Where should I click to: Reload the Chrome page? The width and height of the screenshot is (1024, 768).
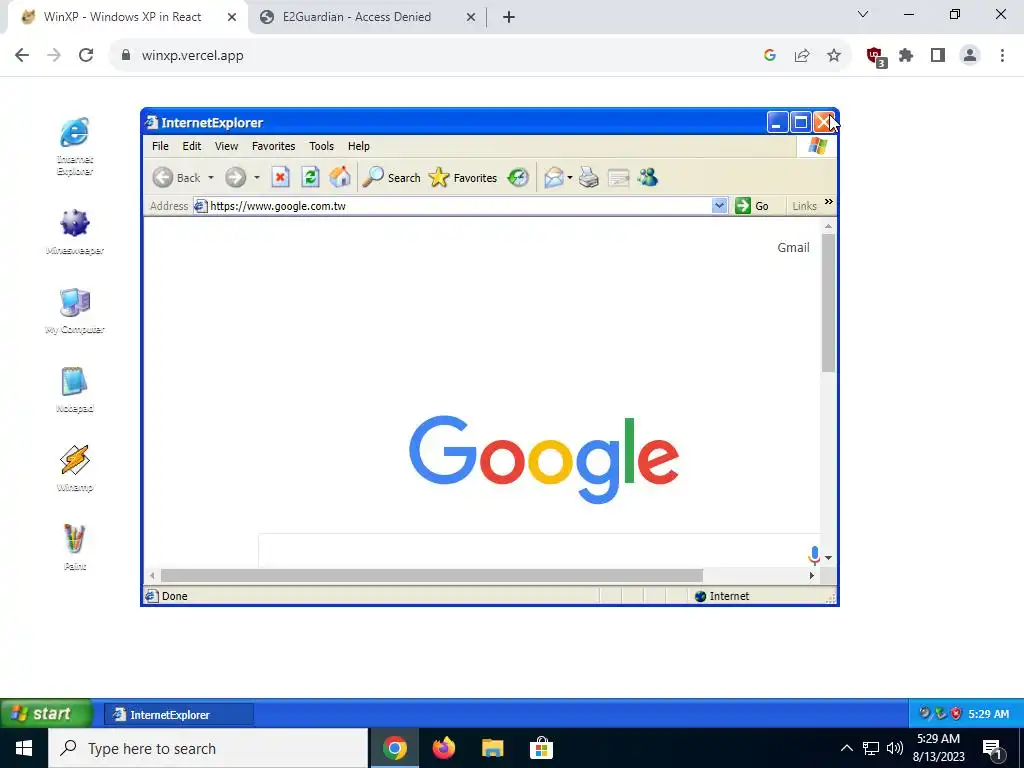86,56
